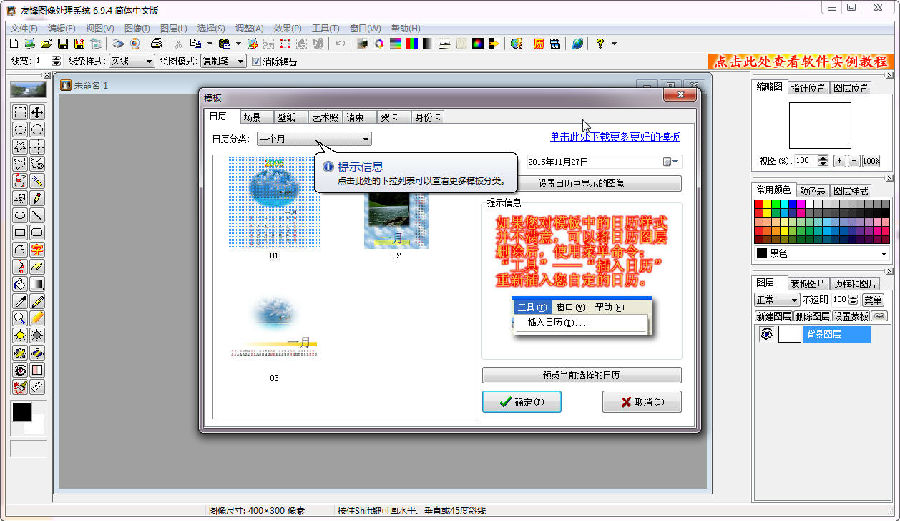Viewport: 900px width, 521px height.
Task: Click the 取消 cancel button
Action: (x=642, y=401)
